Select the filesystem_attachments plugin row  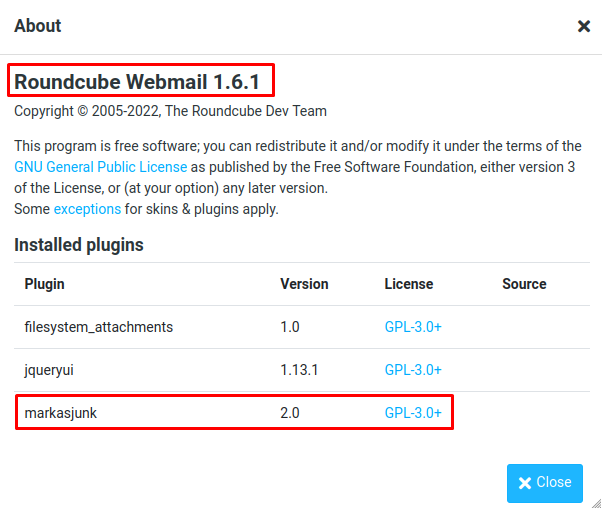[x=302, y=327]
